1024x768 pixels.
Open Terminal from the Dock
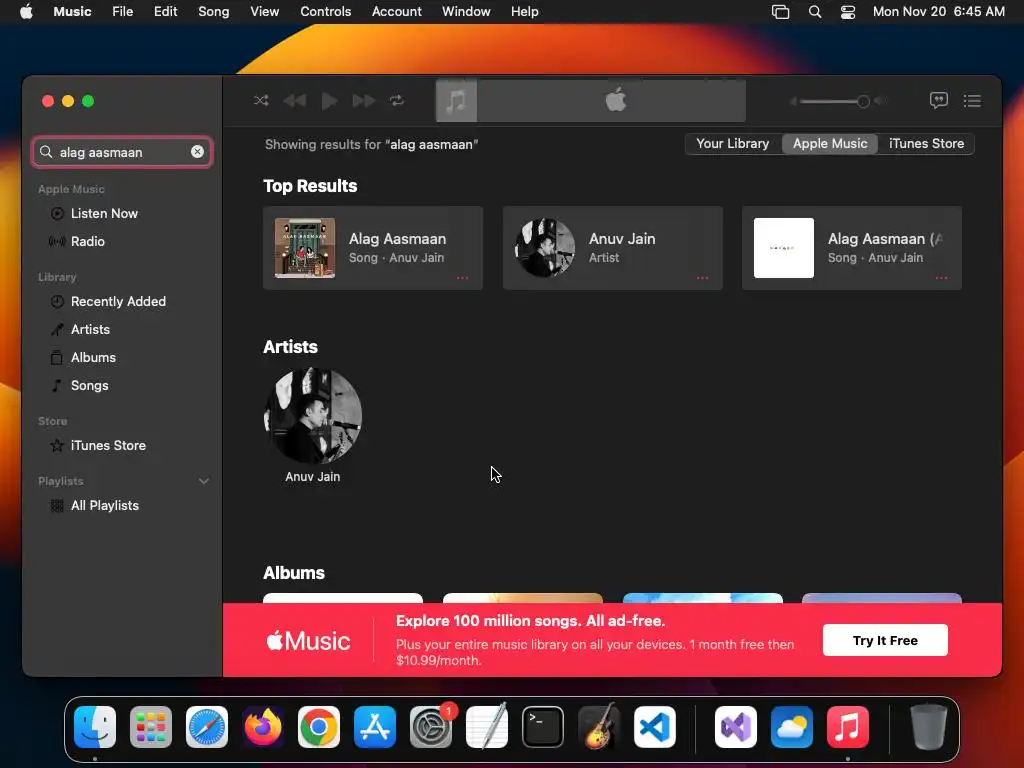click(543, 727)
